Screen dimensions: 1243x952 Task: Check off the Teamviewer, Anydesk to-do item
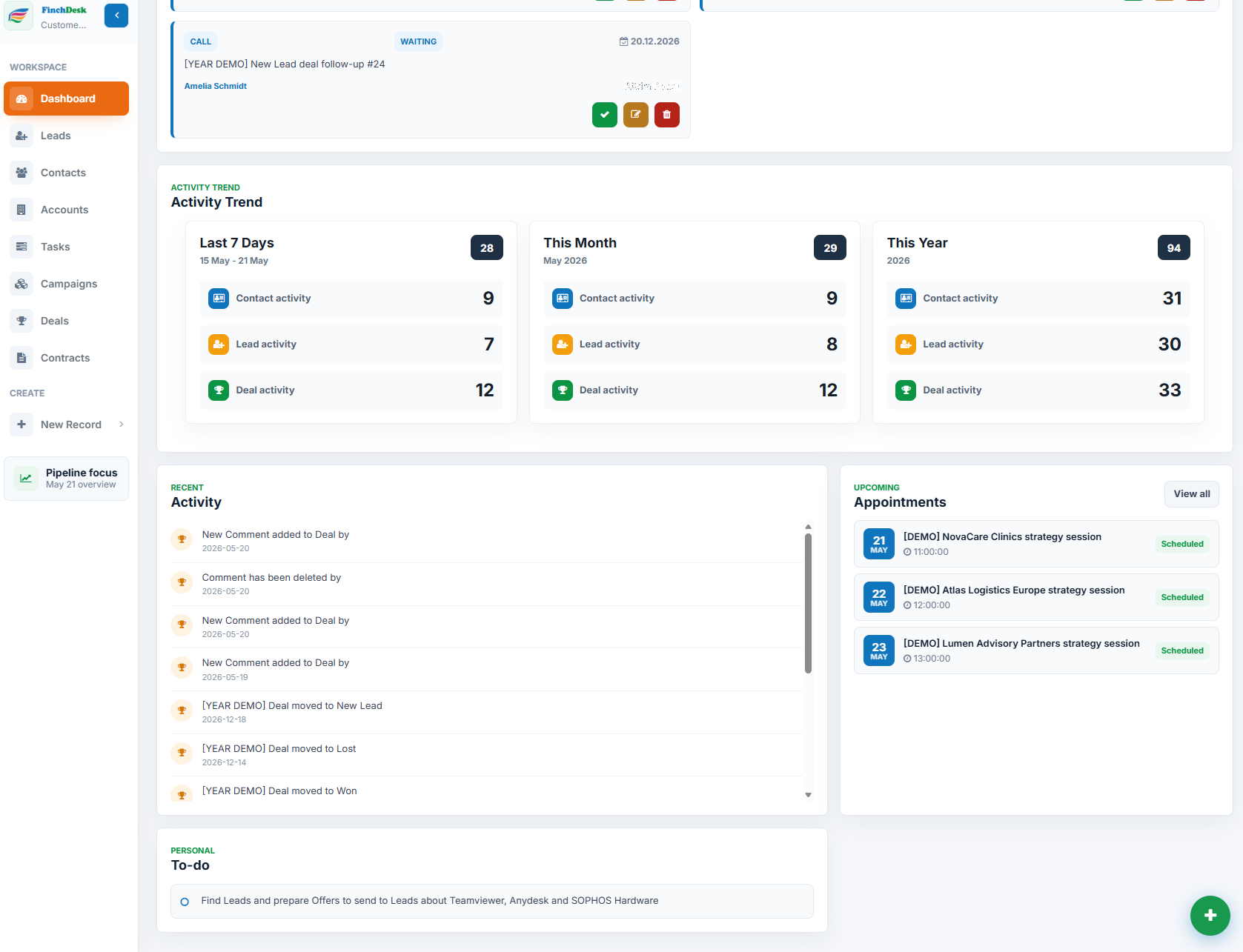pos(185,902)
